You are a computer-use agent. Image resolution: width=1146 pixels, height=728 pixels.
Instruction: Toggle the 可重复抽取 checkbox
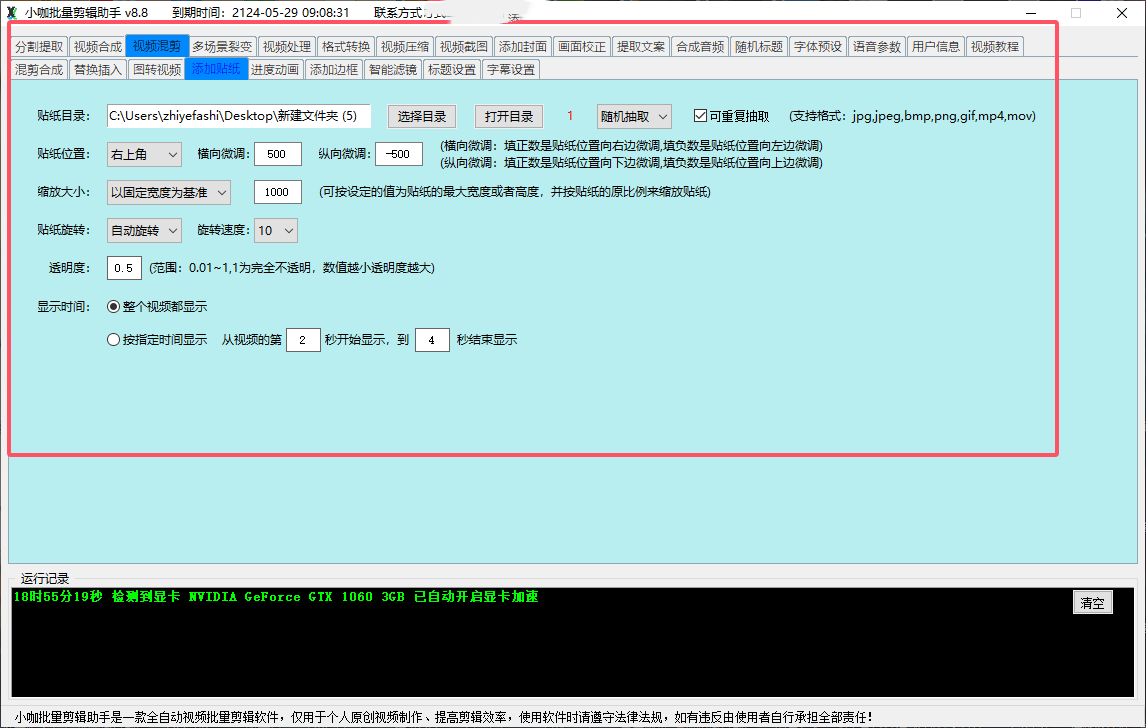click(701, 116)
